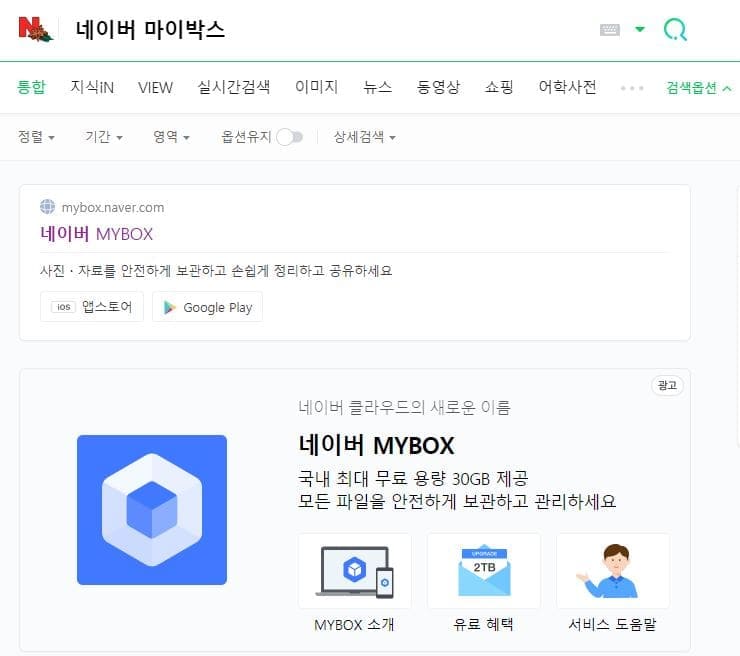Click the 광고 badge
The width and height of the screenshot is (740, 656).
(x=667, y=386)
